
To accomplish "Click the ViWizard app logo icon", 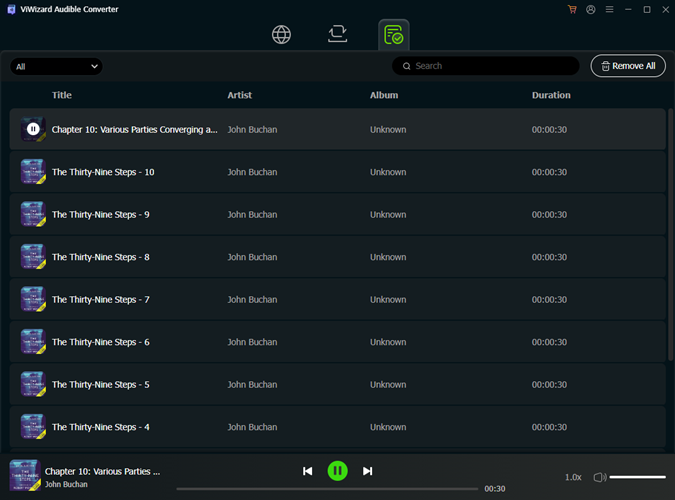I will [x=12, y=9].
